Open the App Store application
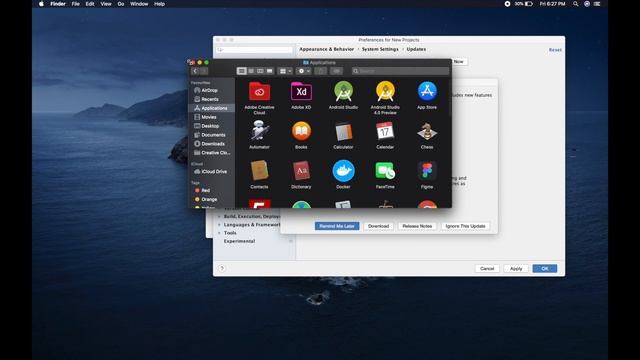 click(427, 91)
